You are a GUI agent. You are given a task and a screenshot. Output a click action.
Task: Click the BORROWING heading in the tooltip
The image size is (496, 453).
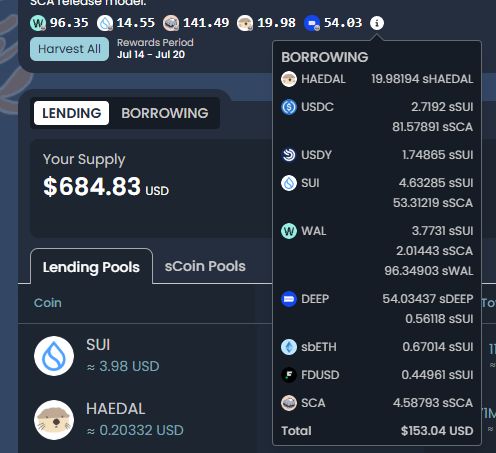click(x=325, y=57)
